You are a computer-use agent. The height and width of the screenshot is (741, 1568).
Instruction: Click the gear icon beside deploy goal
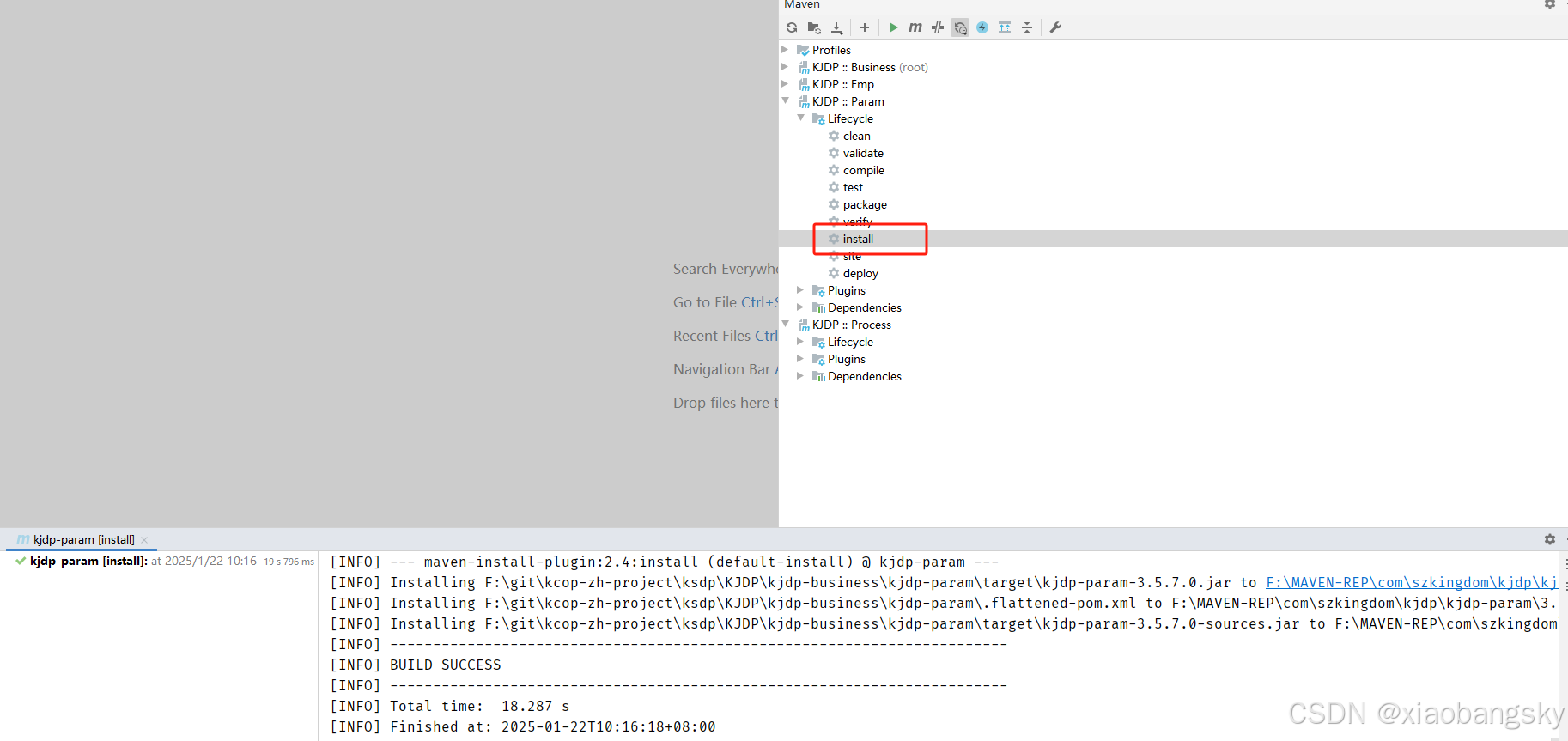(x=833, y=273)
